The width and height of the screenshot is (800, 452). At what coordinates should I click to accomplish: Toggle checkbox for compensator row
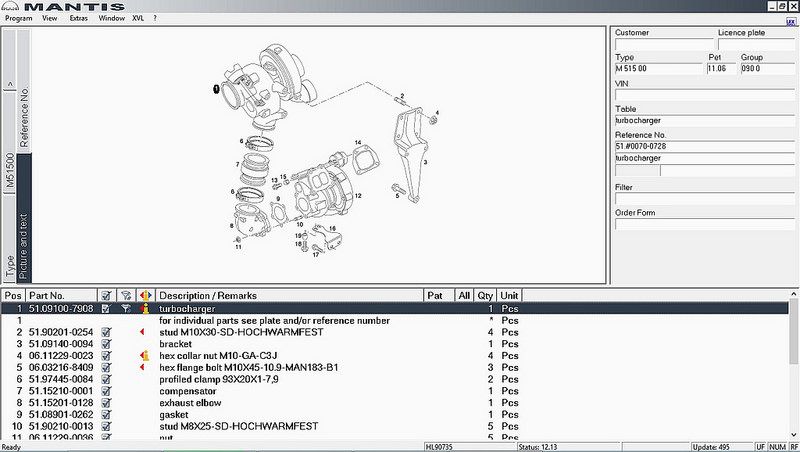point(106,391)
